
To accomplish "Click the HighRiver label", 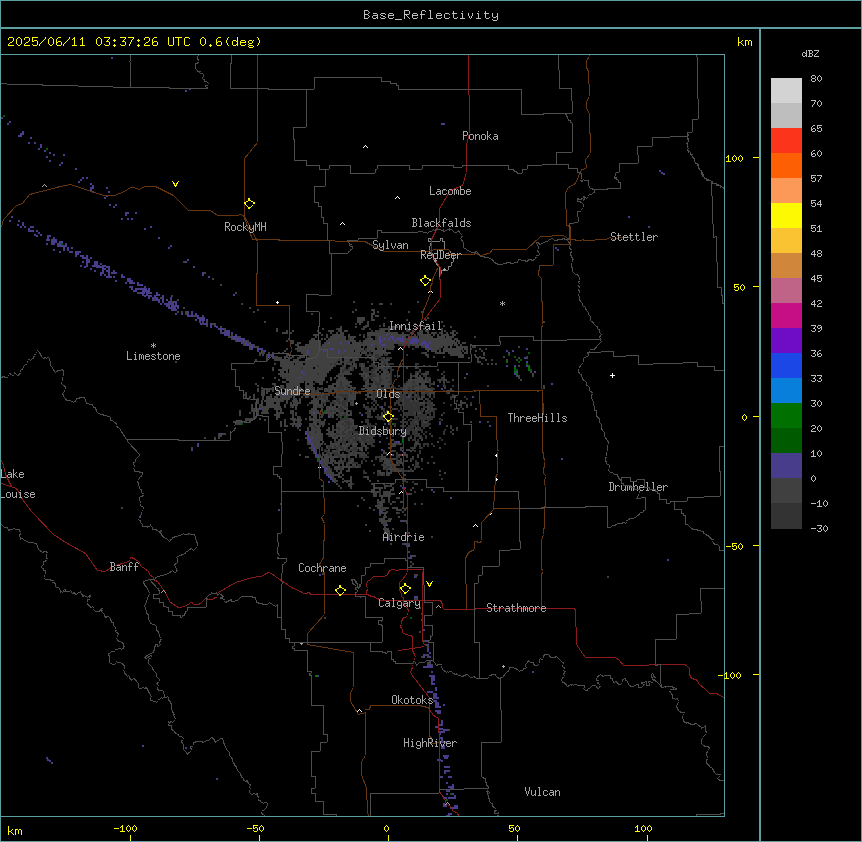I will (x=430, y=743).
